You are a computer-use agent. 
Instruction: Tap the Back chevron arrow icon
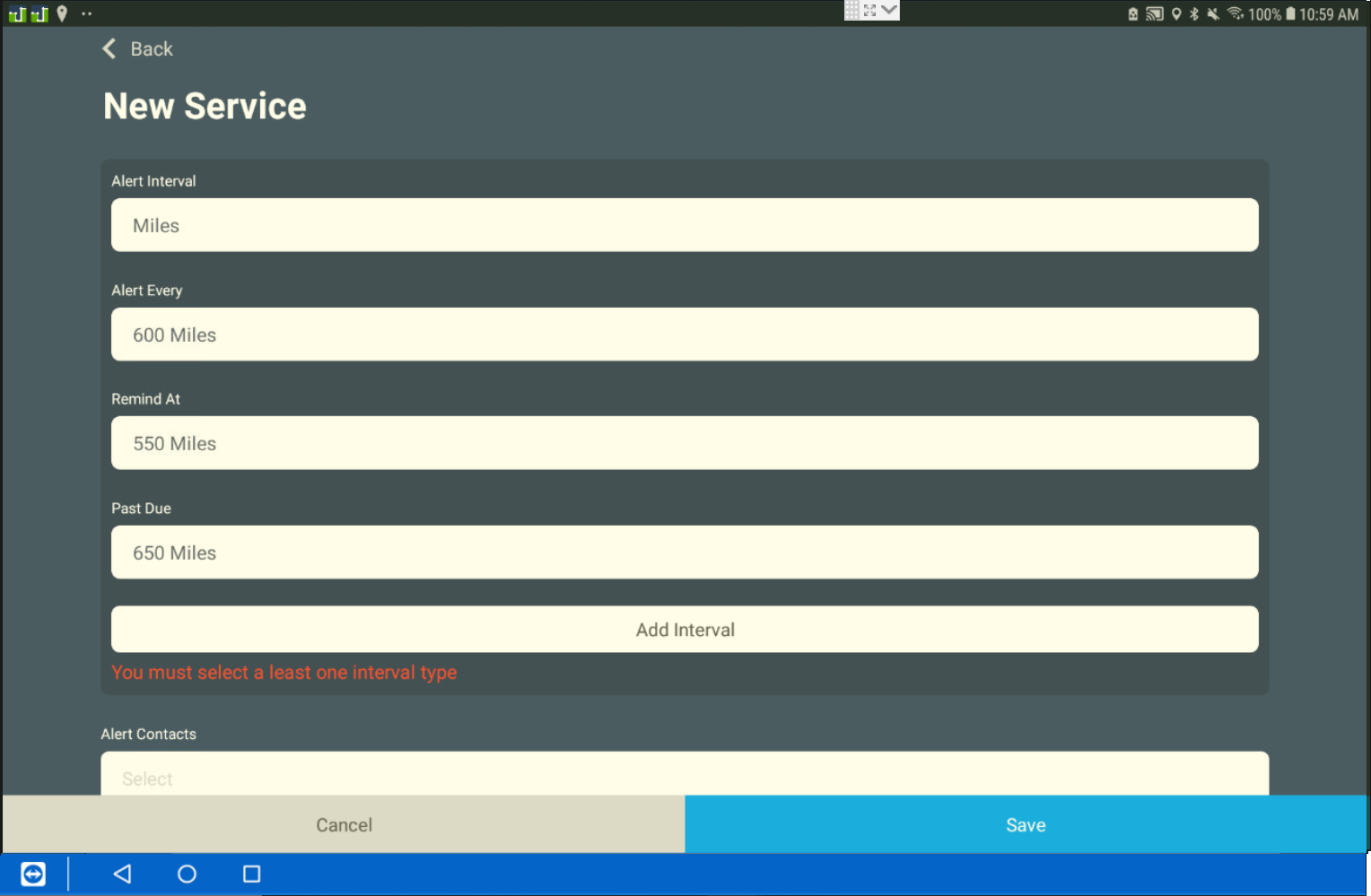click(109, 49)
